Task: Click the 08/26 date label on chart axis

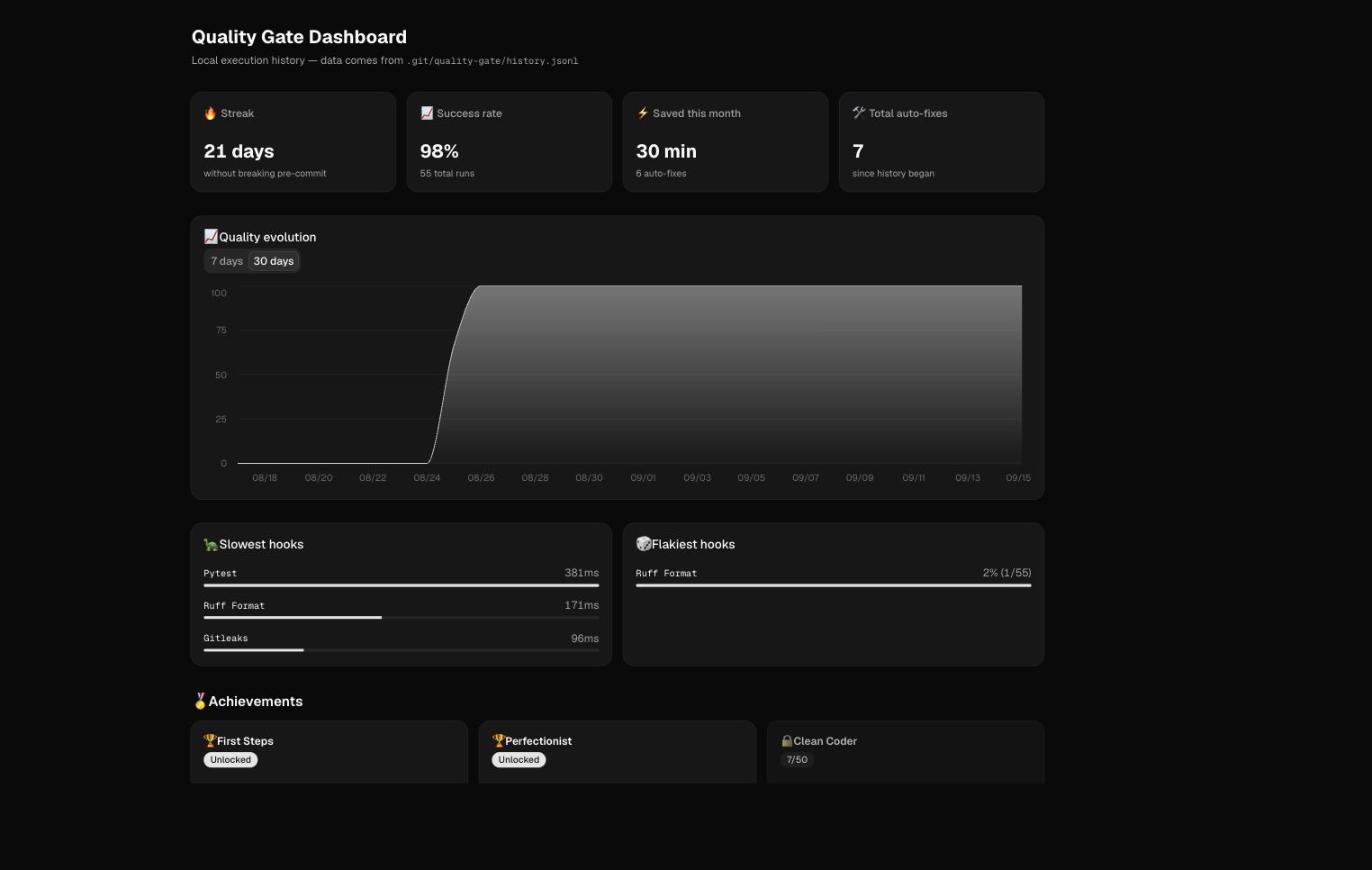Action: [x=481, y=478]
